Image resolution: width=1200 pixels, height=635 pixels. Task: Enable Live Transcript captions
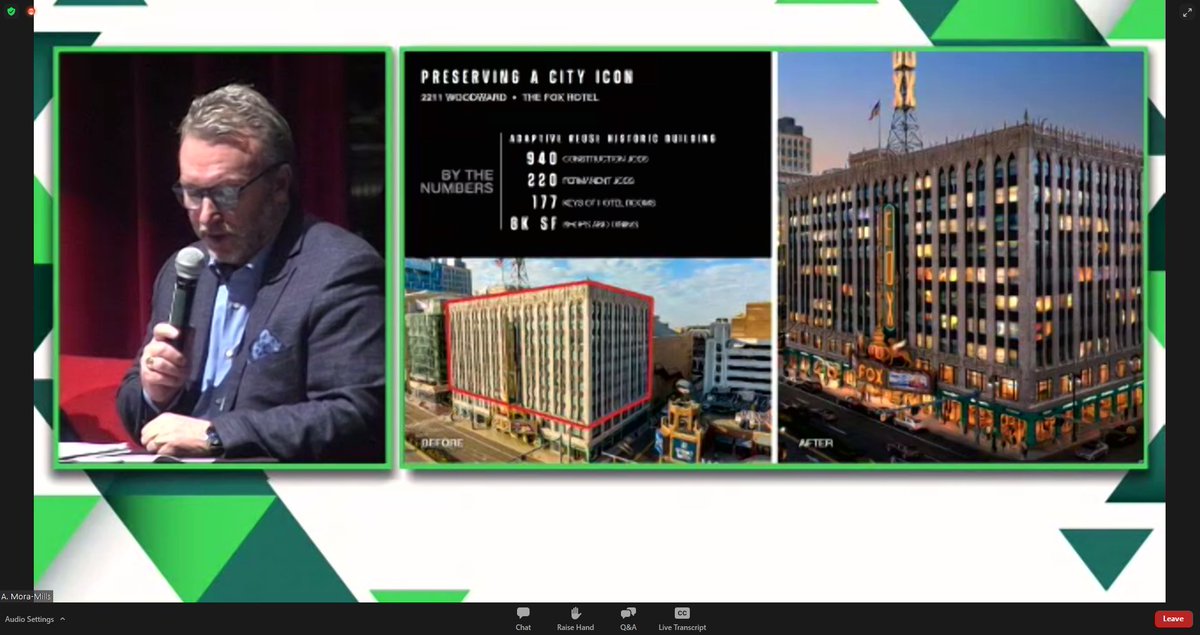pyautogui.click(x=682, y=619)
